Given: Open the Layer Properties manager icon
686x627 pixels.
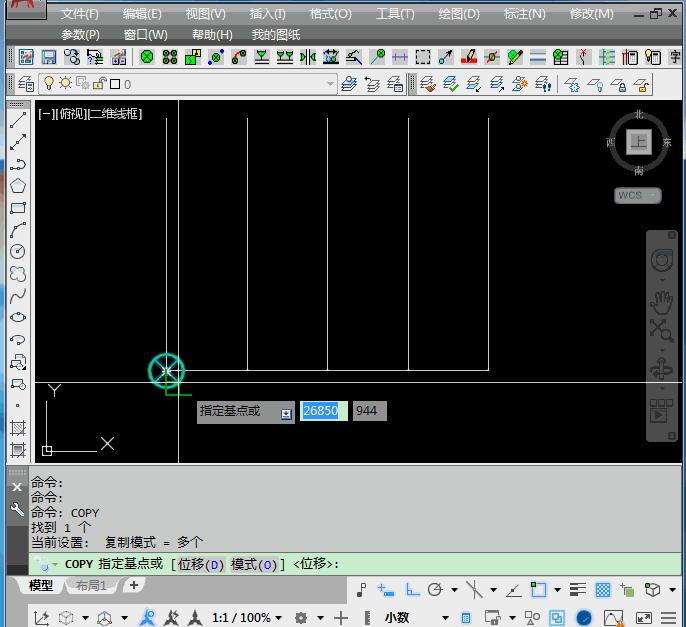Looking at the screenshot, I should coord(26,84).
